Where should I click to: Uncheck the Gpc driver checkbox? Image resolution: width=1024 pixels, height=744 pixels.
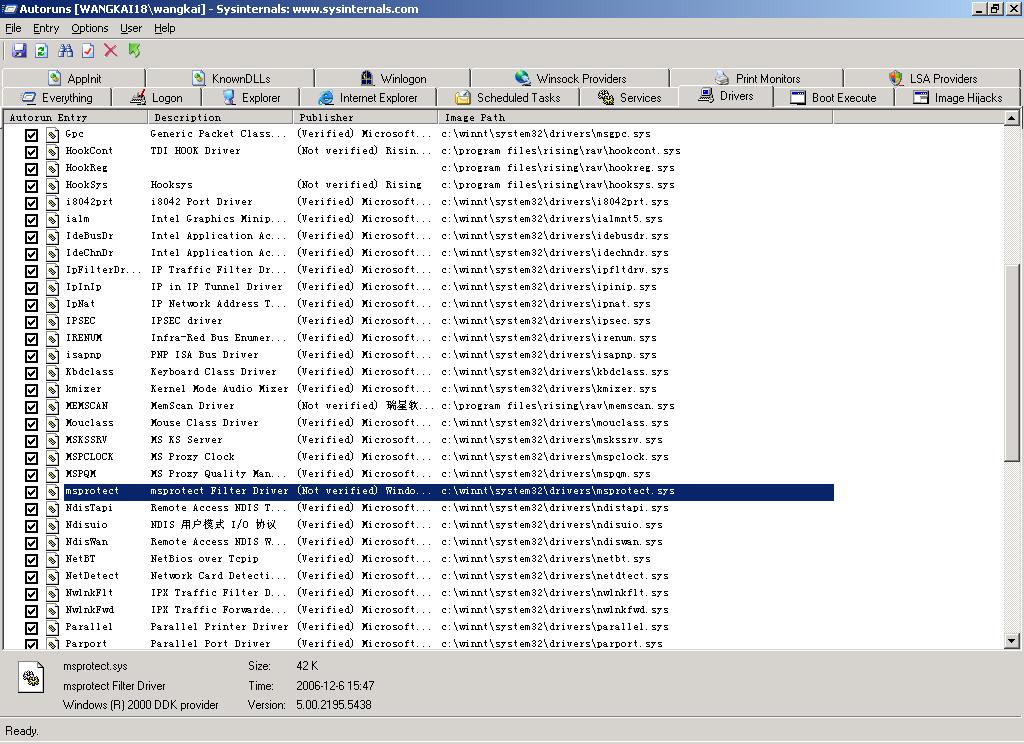(x=31, y=135)
